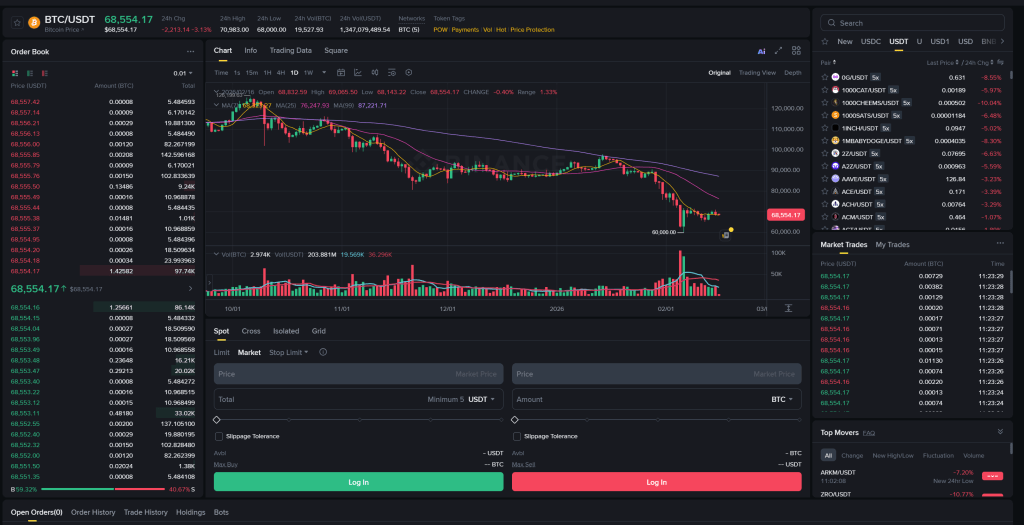The image size is (1024, 525).
Task: Switch to chart Info tab
Action: [x=251, y=50]
